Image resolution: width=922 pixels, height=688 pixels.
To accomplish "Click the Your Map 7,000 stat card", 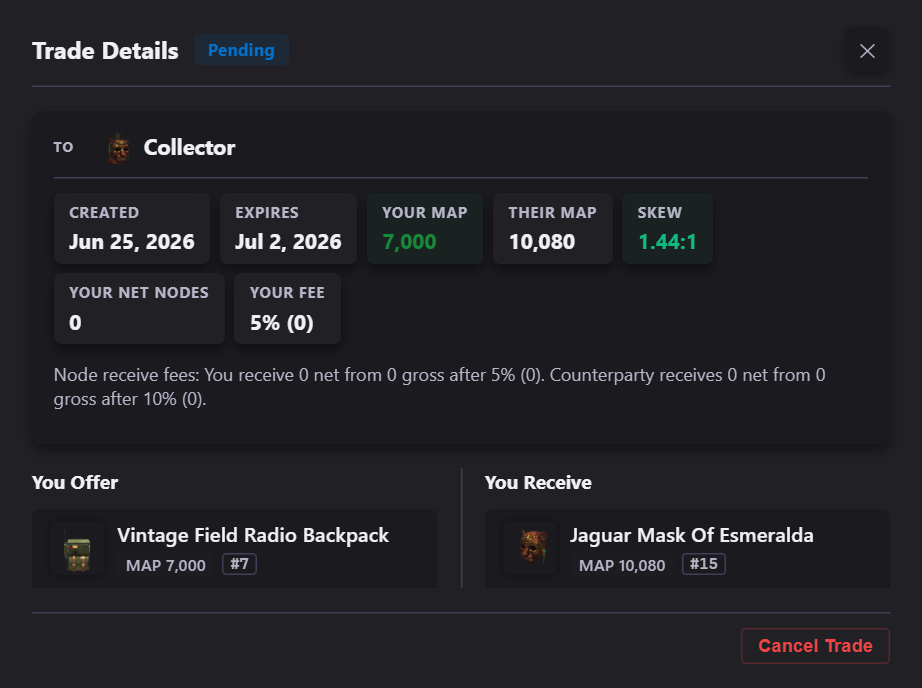I will pyautogui.click(x=425, y=228).
